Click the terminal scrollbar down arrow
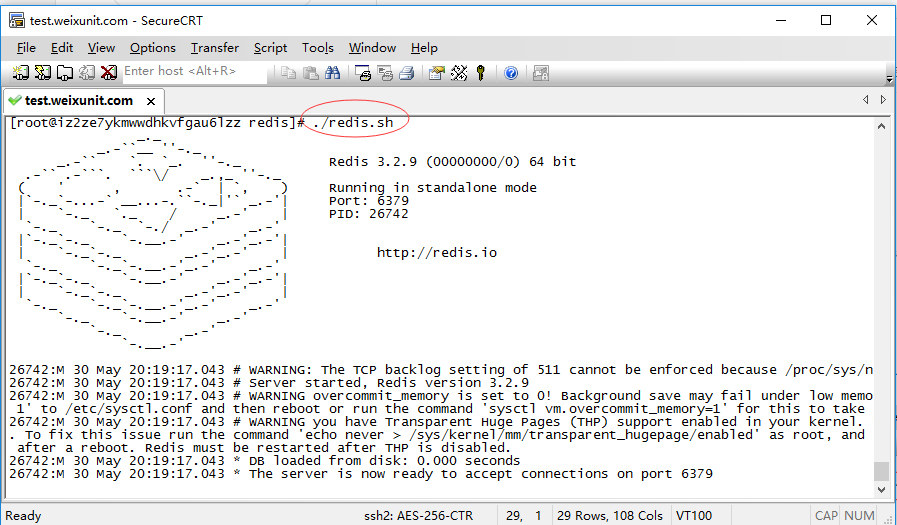 click(x=882, y=490)
